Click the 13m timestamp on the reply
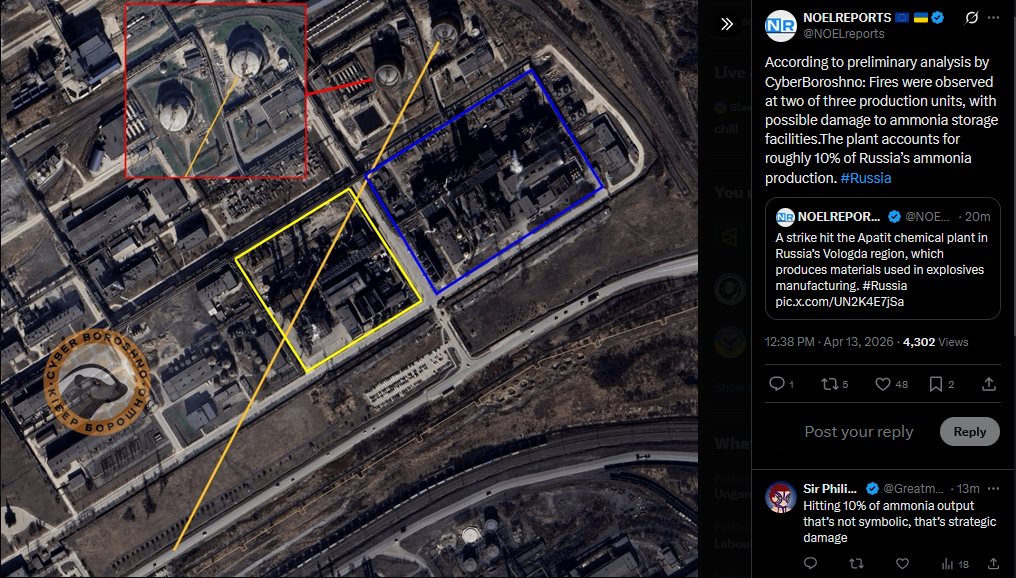1016x578 pixels. (x=968, y=489)
